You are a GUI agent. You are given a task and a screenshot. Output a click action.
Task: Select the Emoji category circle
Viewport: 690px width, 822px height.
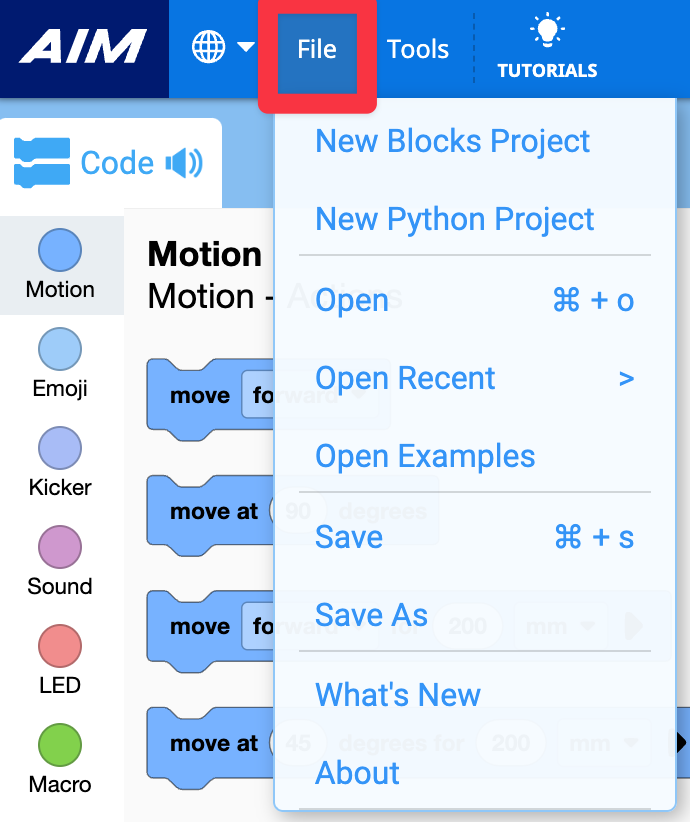59,349
